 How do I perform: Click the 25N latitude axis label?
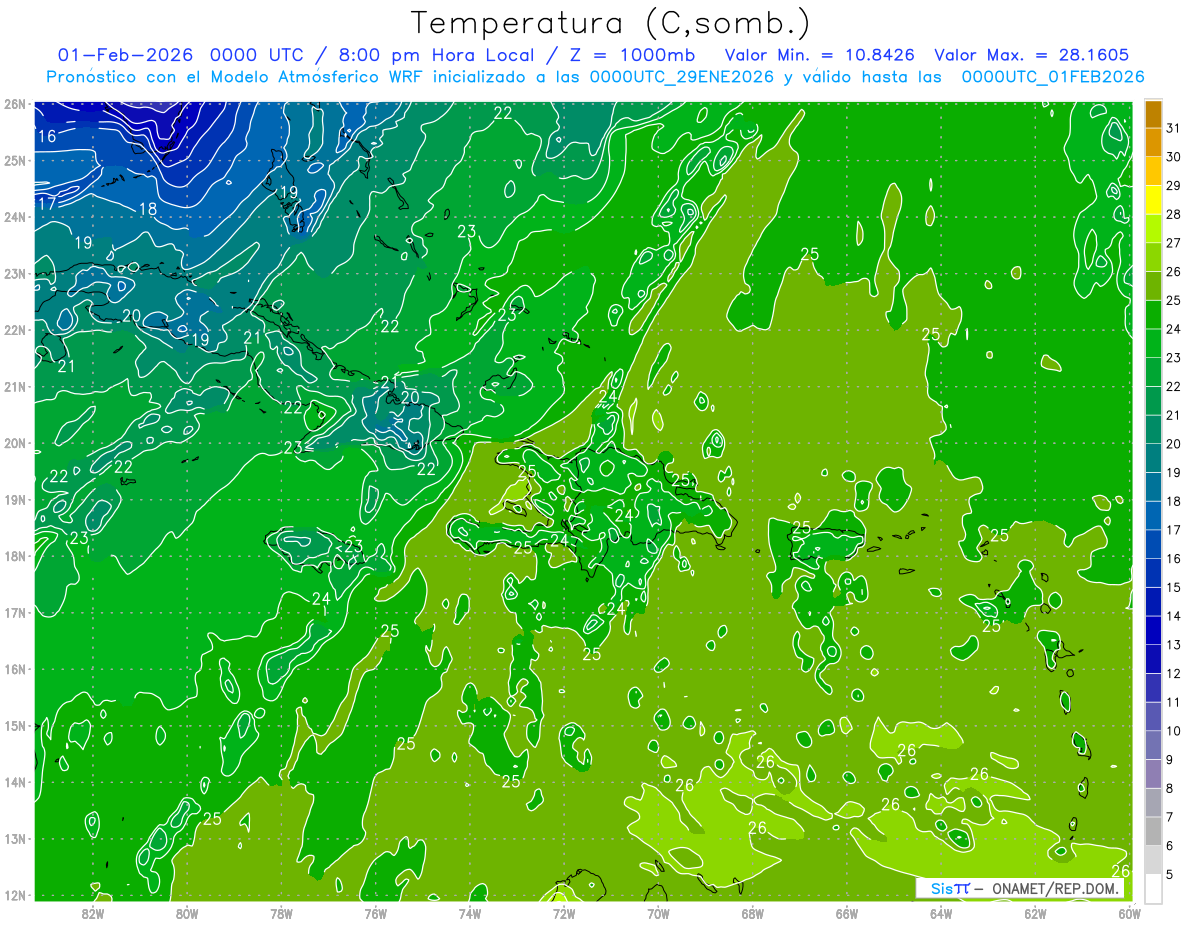pos(15,161)
